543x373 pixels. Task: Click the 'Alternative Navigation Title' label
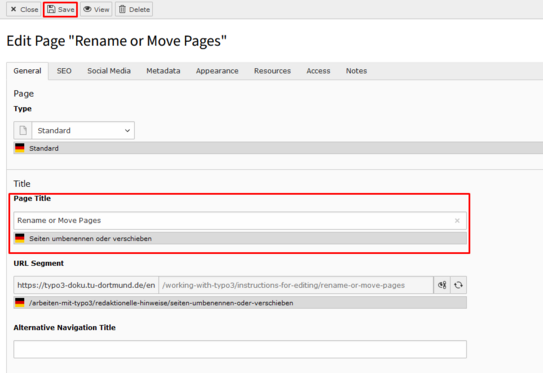coord(64,328)
